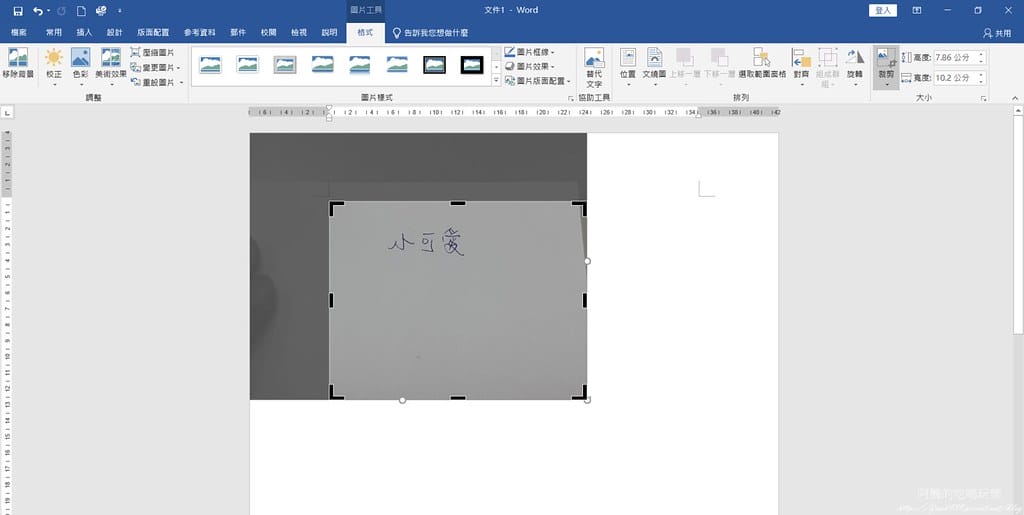Switch to the 設計 (Design) ribbon tab
The image size is (1024, 515).
click(115, 32)
